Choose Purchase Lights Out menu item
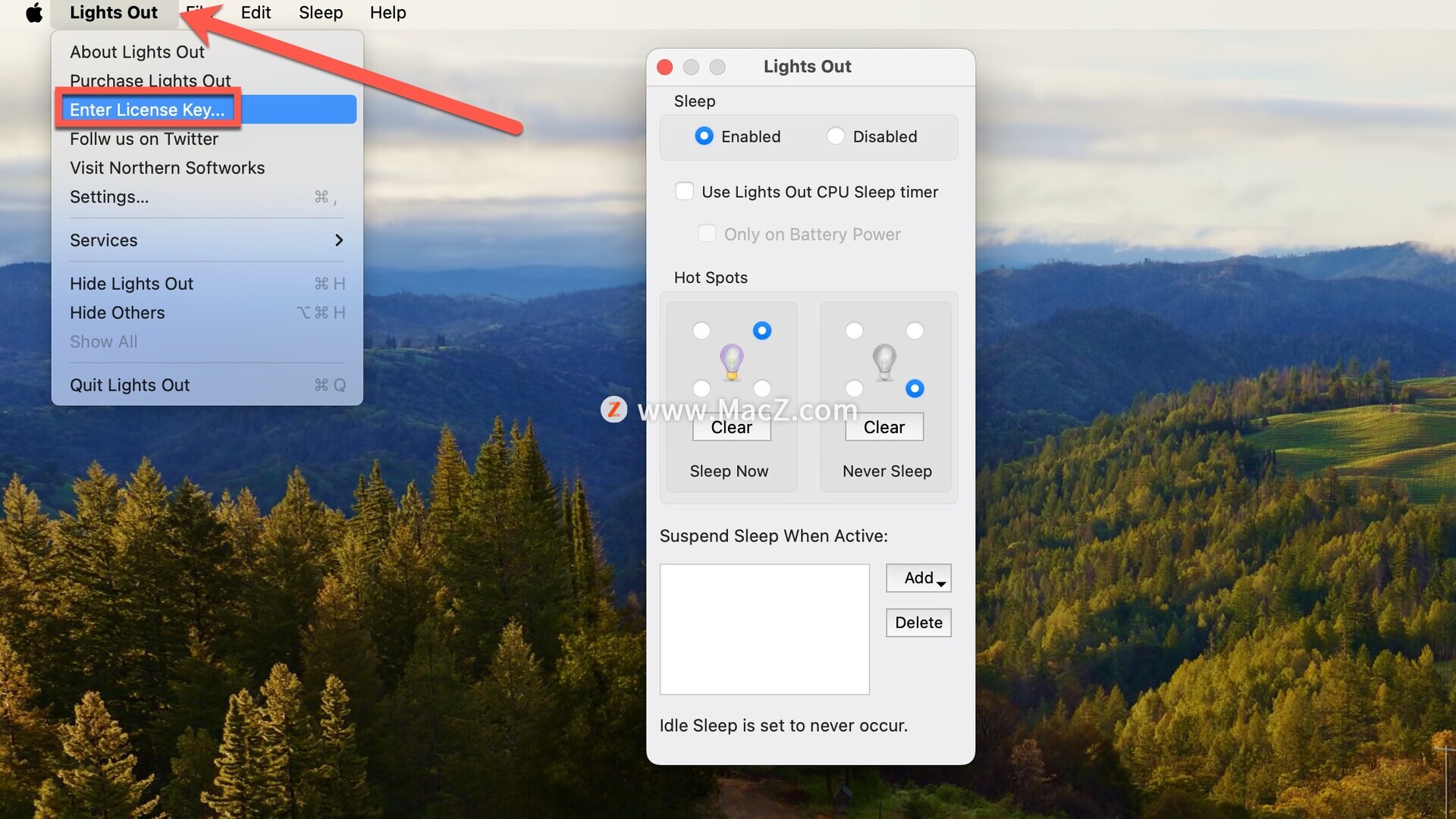Screen dimensions: 1456x819 206,80
